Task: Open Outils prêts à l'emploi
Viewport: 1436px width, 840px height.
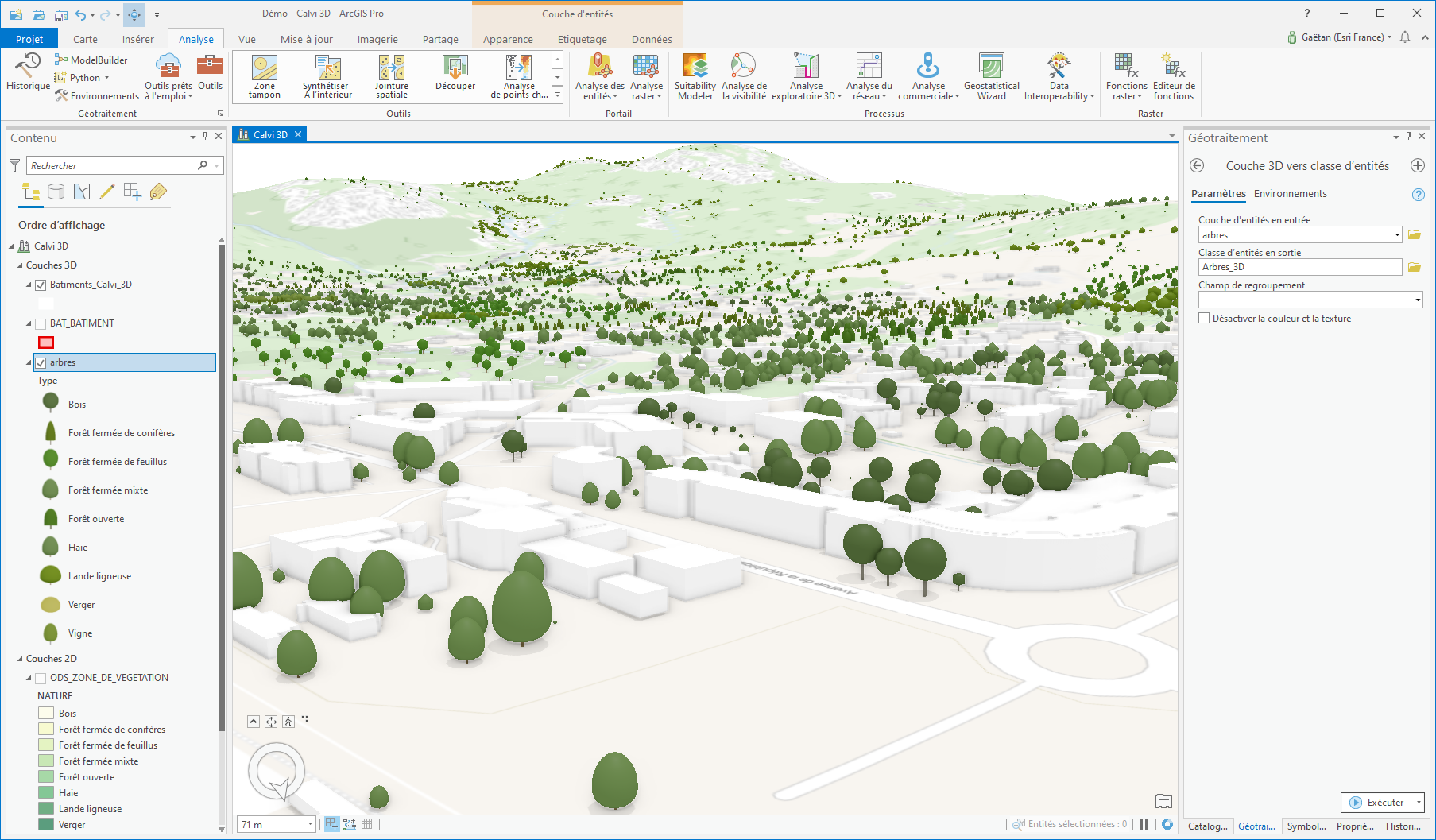Action: pos(168,76)
